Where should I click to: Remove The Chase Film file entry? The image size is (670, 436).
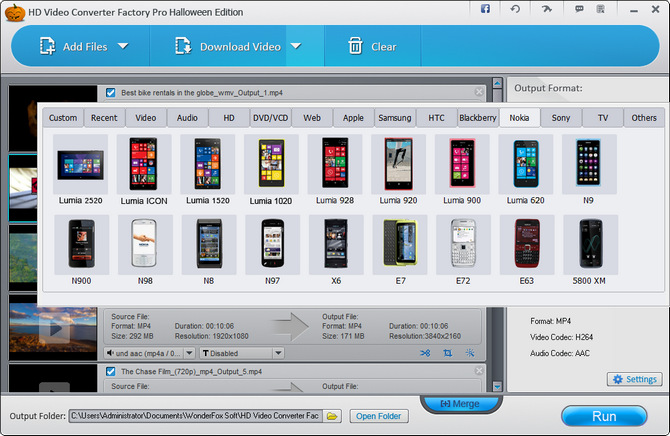coord(479,371)
